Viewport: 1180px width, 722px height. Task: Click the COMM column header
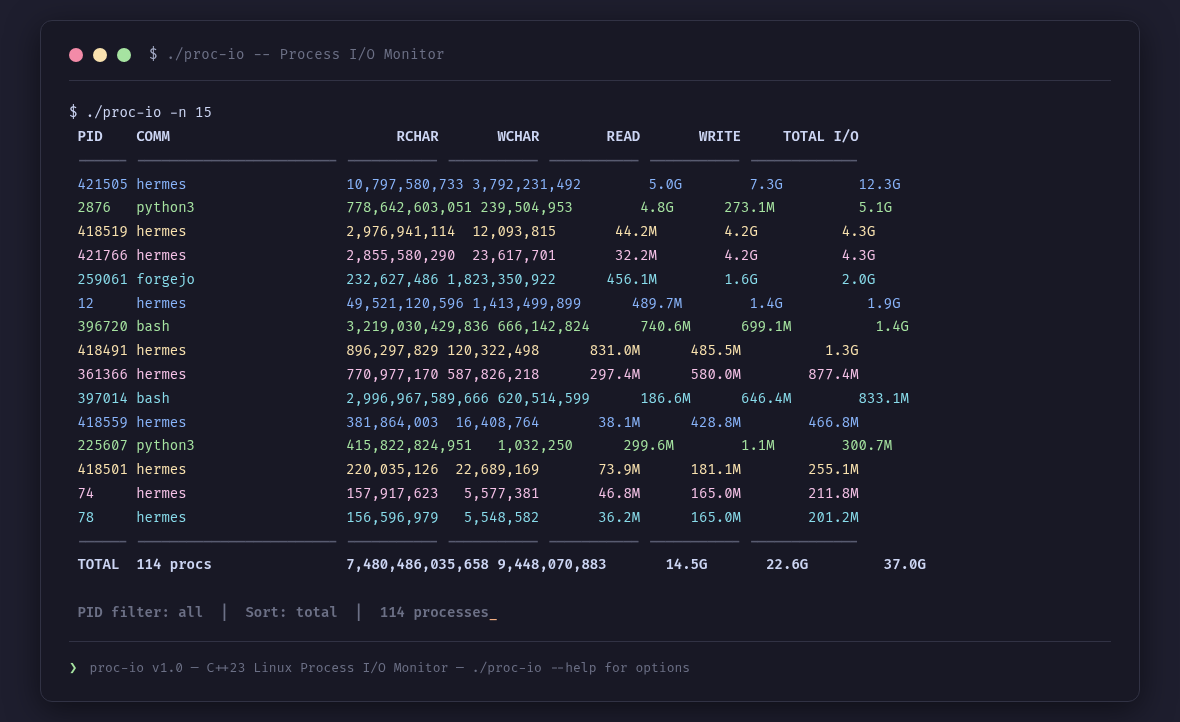[153, 136]
